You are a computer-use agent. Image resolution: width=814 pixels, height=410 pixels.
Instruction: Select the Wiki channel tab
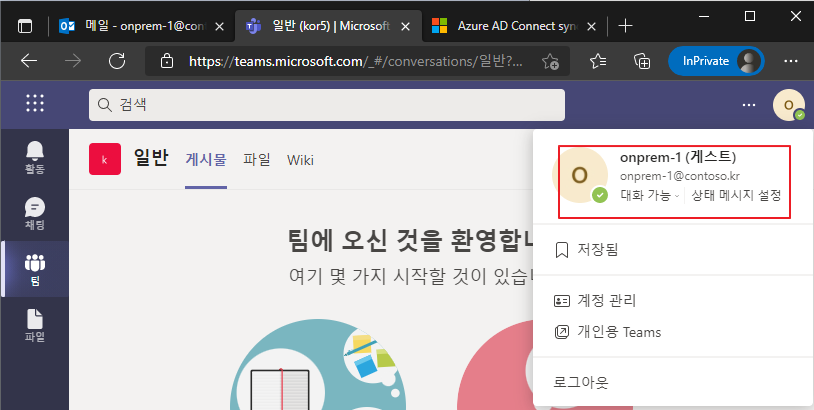[x=300, y=160]
